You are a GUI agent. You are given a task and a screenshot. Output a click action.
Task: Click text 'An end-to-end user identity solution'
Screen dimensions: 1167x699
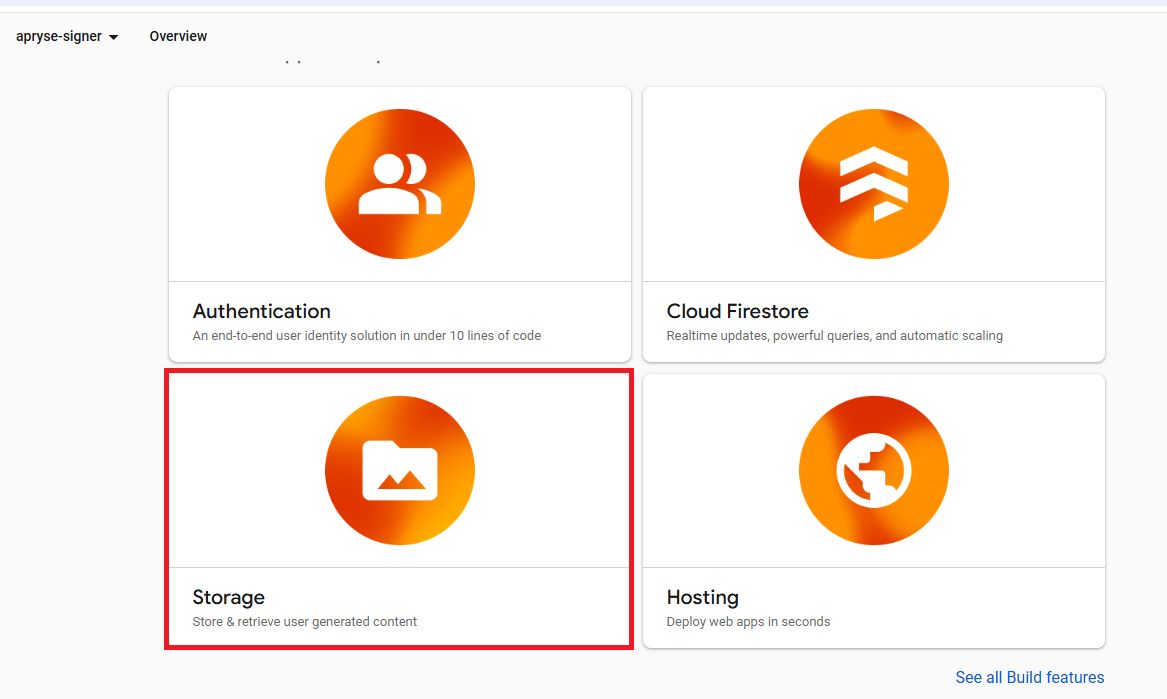click(295, 336)
